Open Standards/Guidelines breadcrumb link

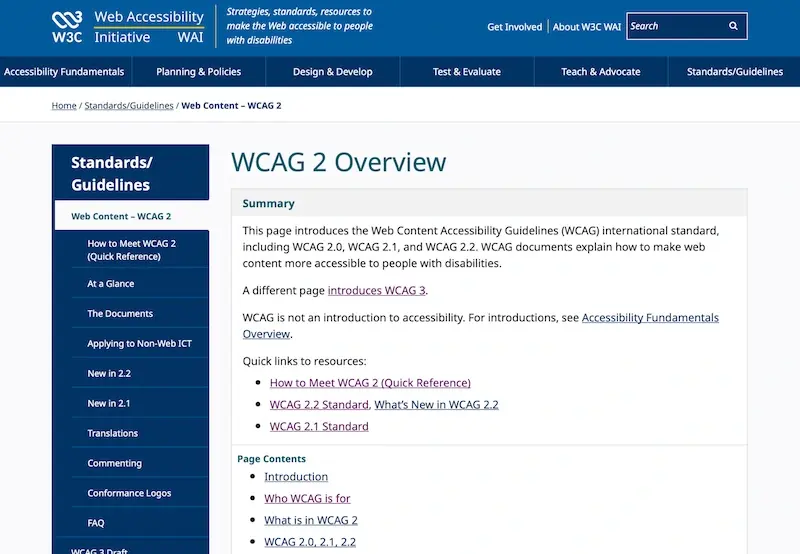[129, 106]
